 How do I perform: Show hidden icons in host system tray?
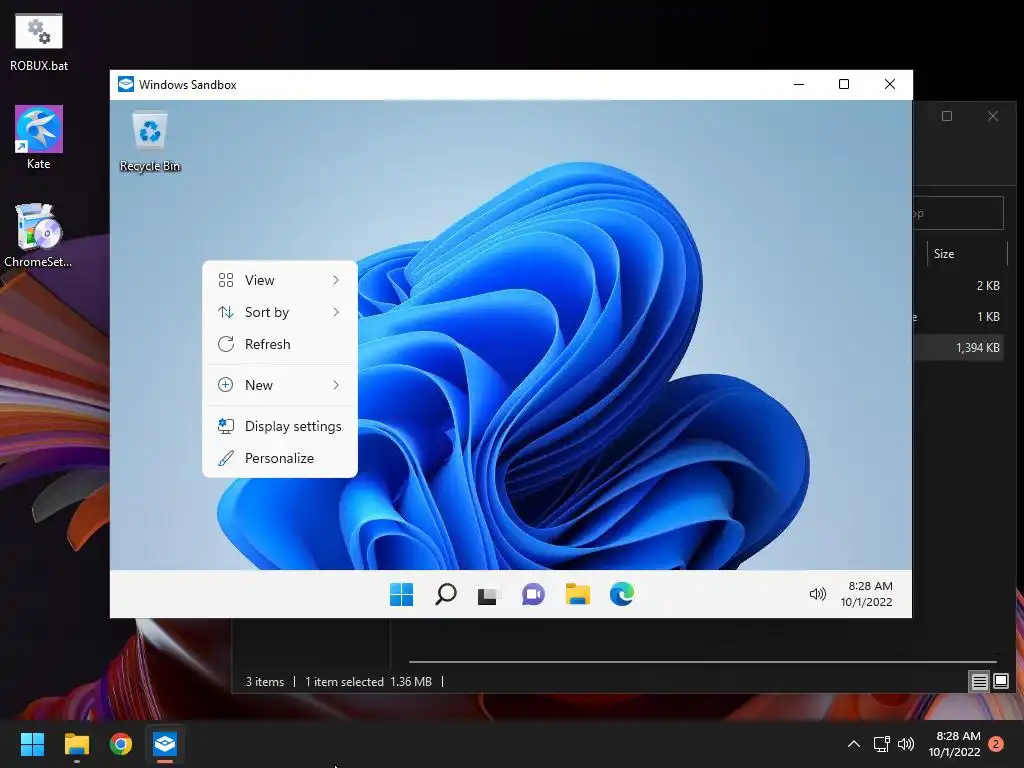coord(854,744)
